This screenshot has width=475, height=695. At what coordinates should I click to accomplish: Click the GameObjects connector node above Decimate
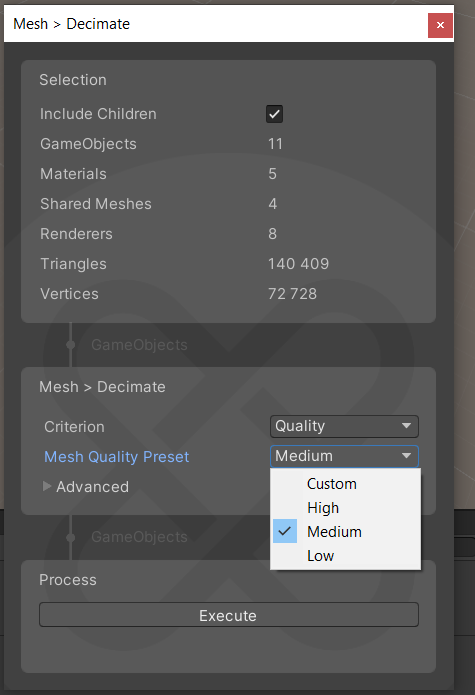coord(70,345)
